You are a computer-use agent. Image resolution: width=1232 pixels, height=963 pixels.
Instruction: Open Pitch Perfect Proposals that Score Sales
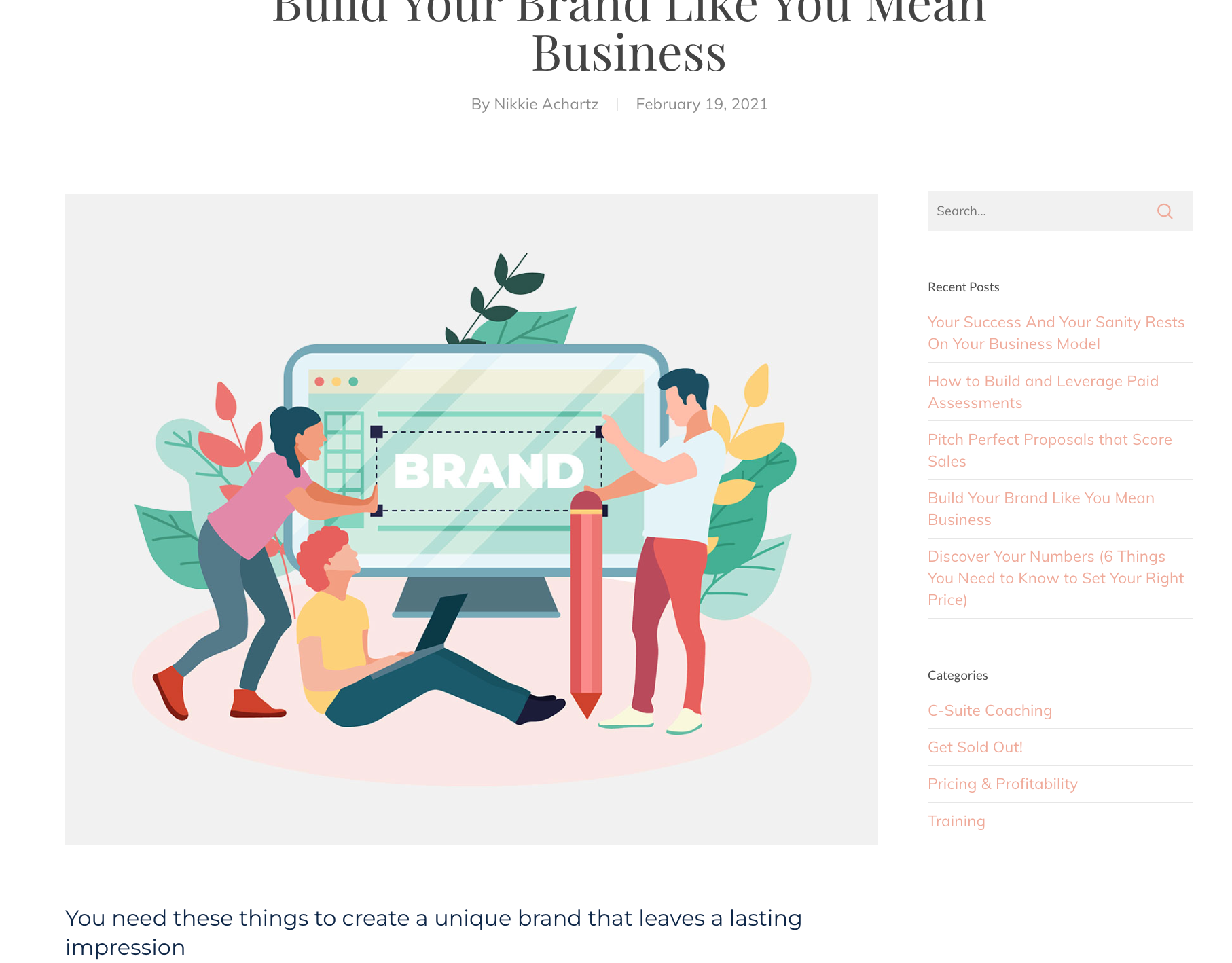[x=1050, y=450]
